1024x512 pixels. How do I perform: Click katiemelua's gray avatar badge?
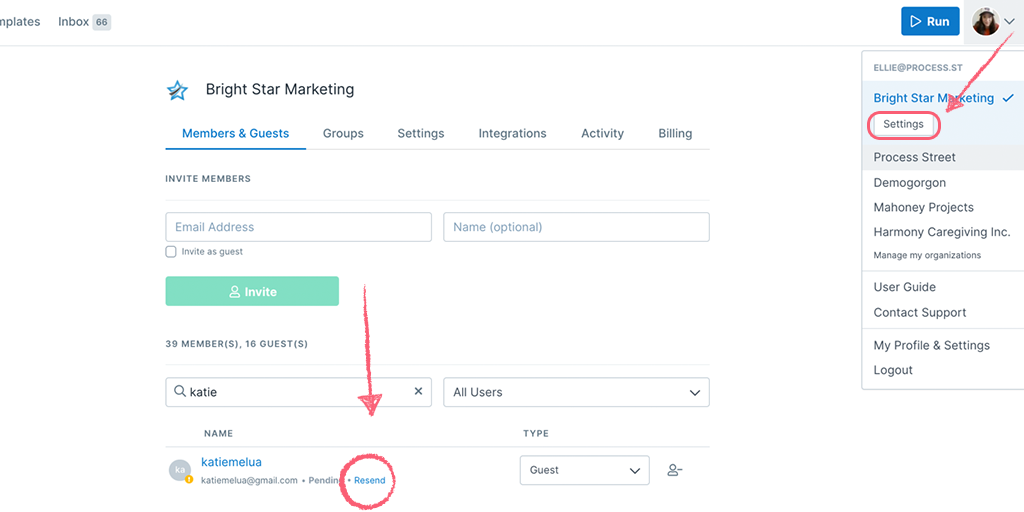180,470
